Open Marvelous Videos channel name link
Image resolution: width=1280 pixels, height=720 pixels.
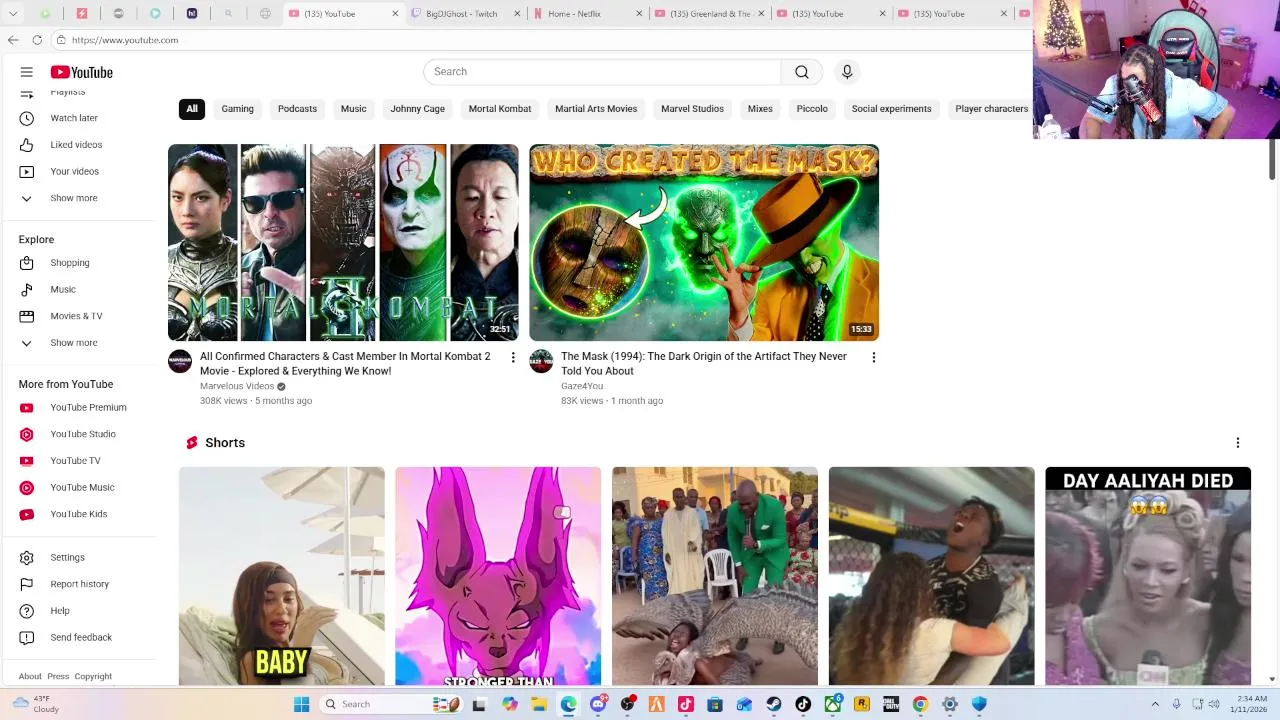tap(237, 386)
